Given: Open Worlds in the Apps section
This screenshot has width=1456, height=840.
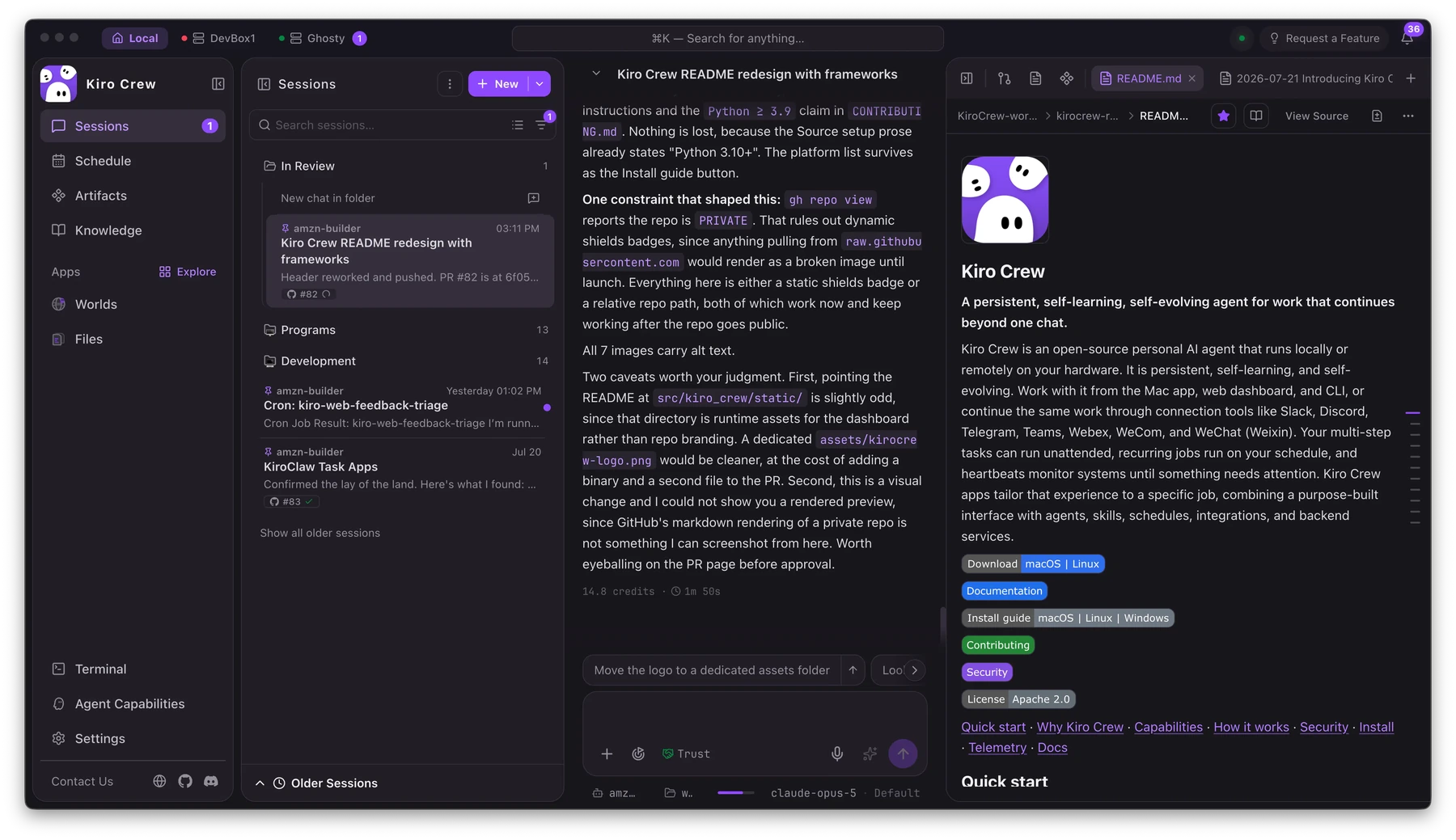Looking at the screenshot, I should coord(133,304).
